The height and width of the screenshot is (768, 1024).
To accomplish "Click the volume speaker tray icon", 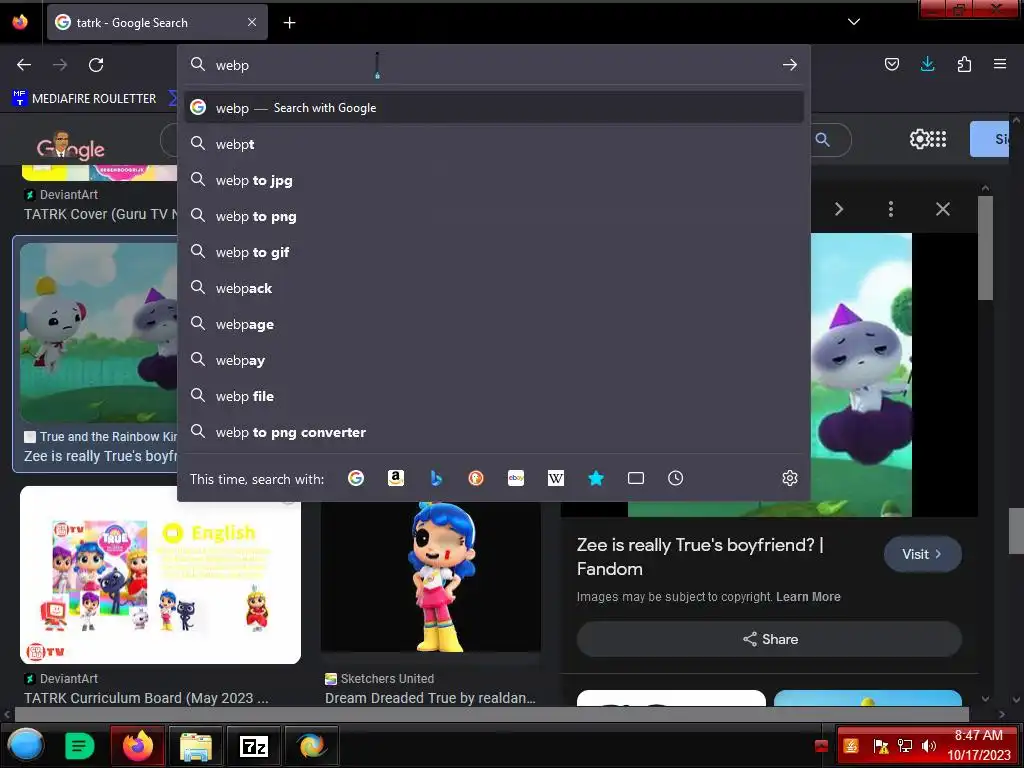I will click(x=928, y=745).
